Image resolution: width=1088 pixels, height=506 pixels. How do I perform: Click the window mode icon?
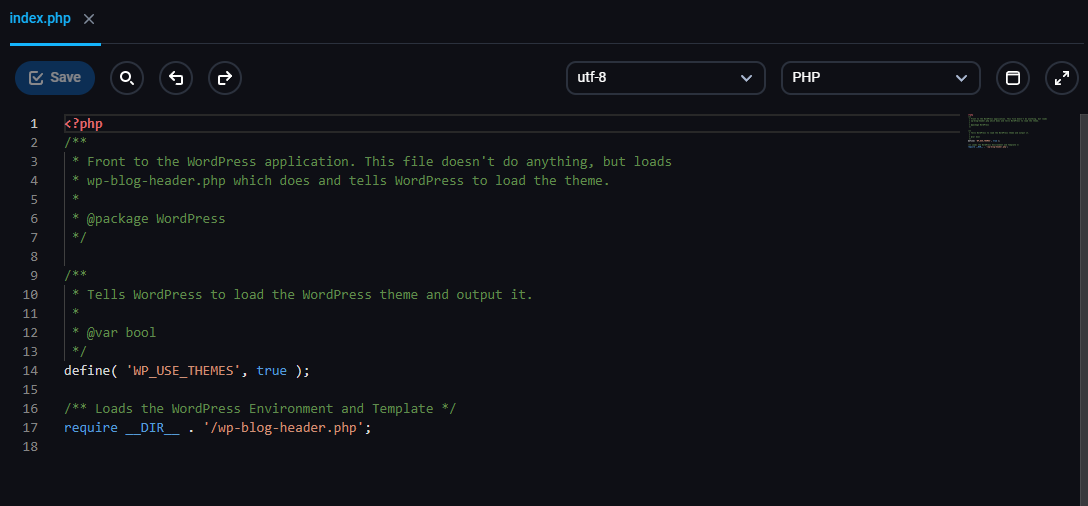1013,78
